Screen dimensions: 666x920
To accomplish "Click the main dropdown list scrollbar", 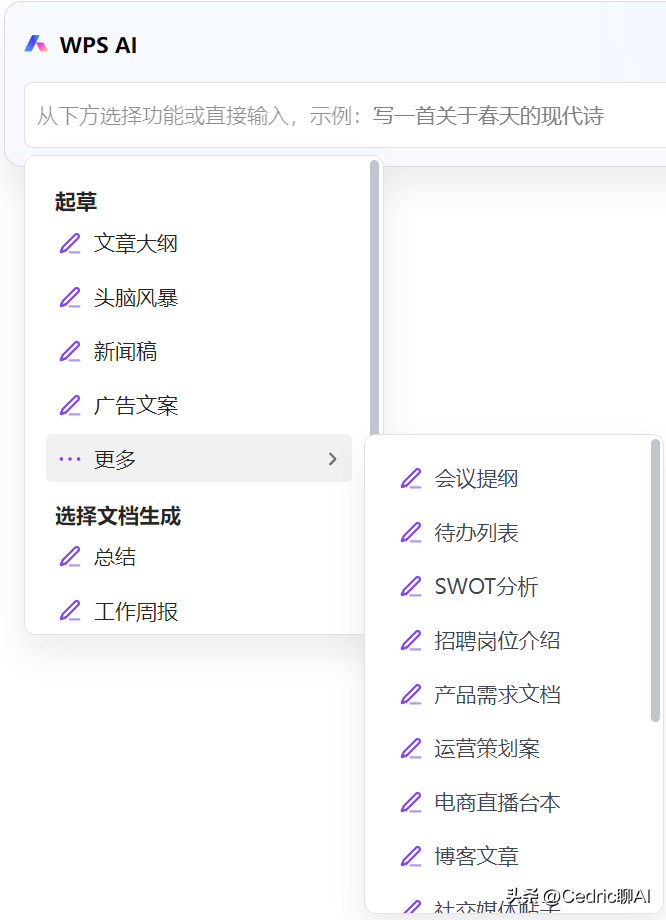I will click(x=374, y=299).
